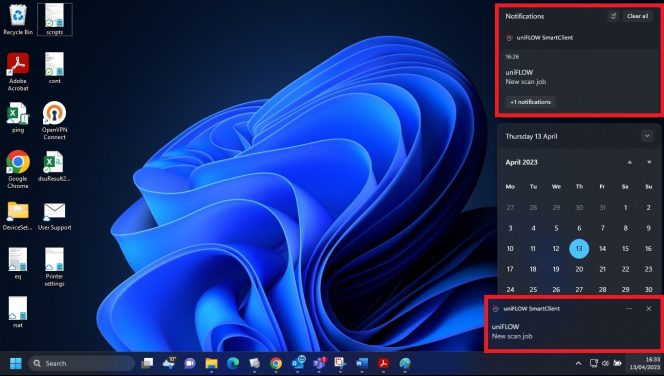Launch Adobe Acrobat from the desktop

tap(18, 72)
